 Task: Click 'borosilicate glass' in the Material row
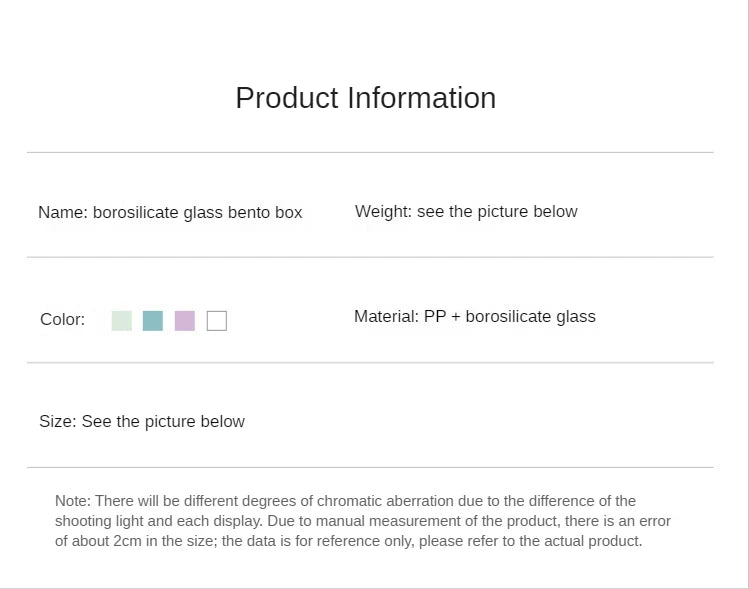(530, 316)
